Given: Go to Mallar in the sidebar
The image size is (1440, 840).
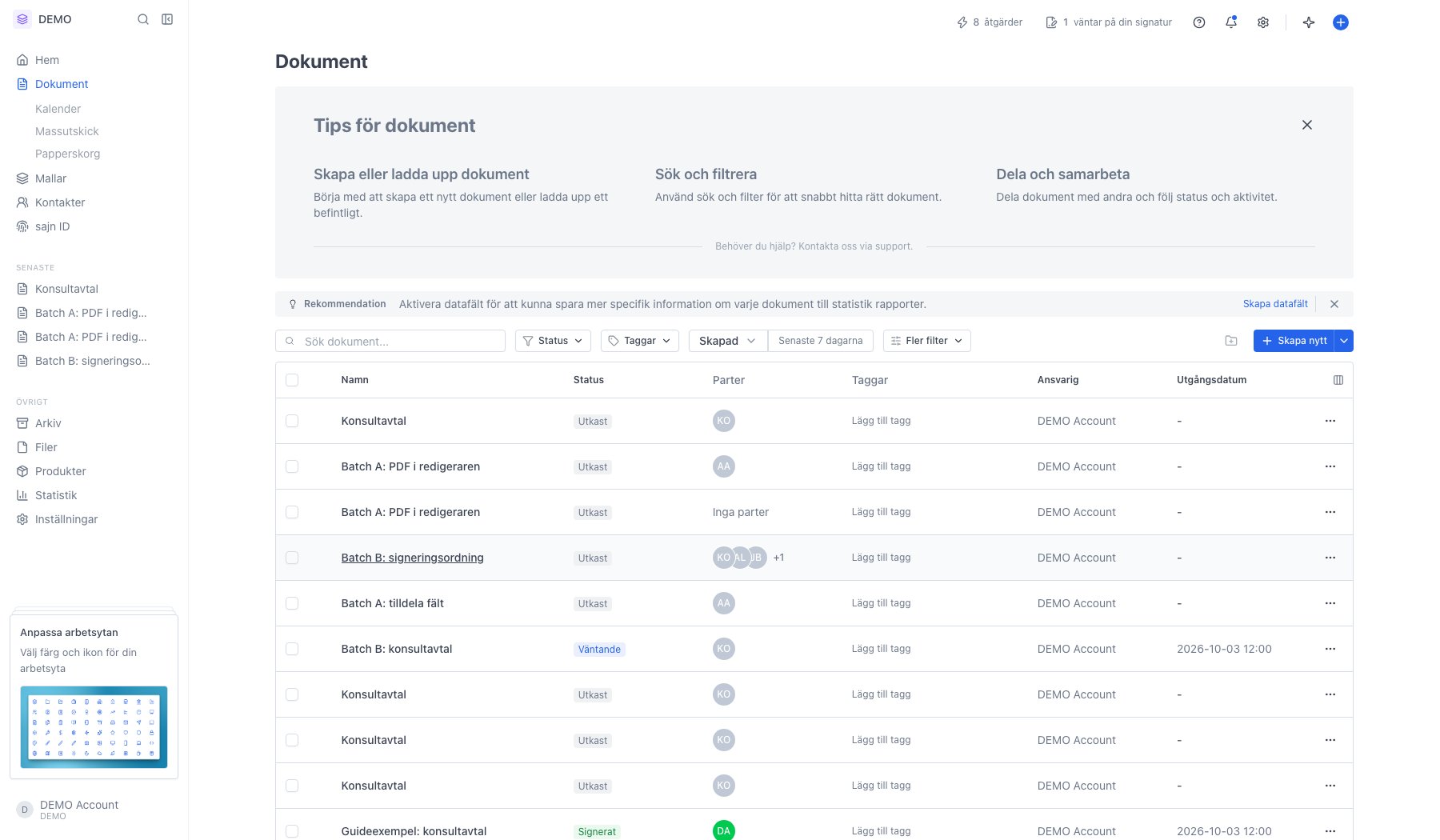Looking at the screenshot, I should click(50, 178).
